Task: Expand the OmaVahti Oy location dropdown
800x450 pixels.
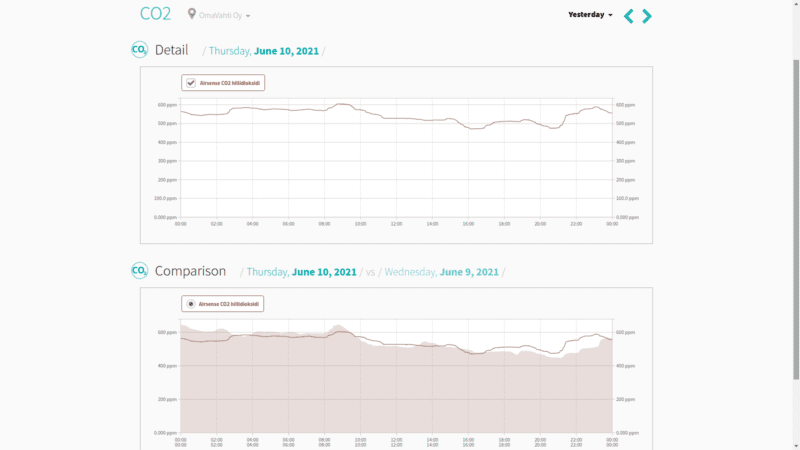Action: [225, 16]
